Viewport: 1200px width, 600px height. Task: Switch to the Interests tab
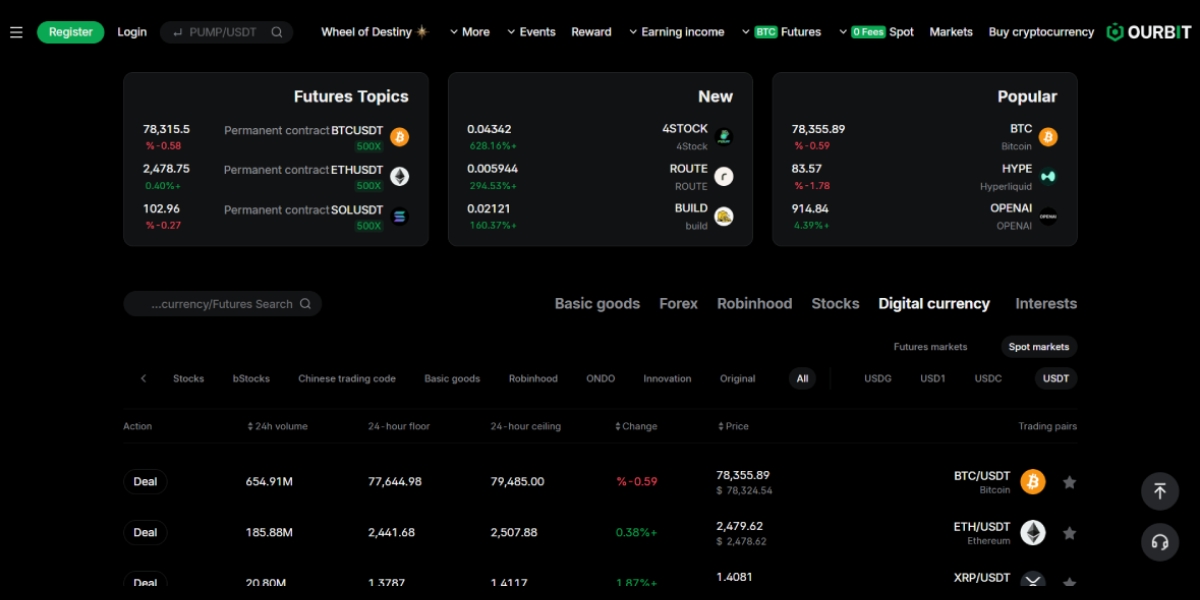1046,304
